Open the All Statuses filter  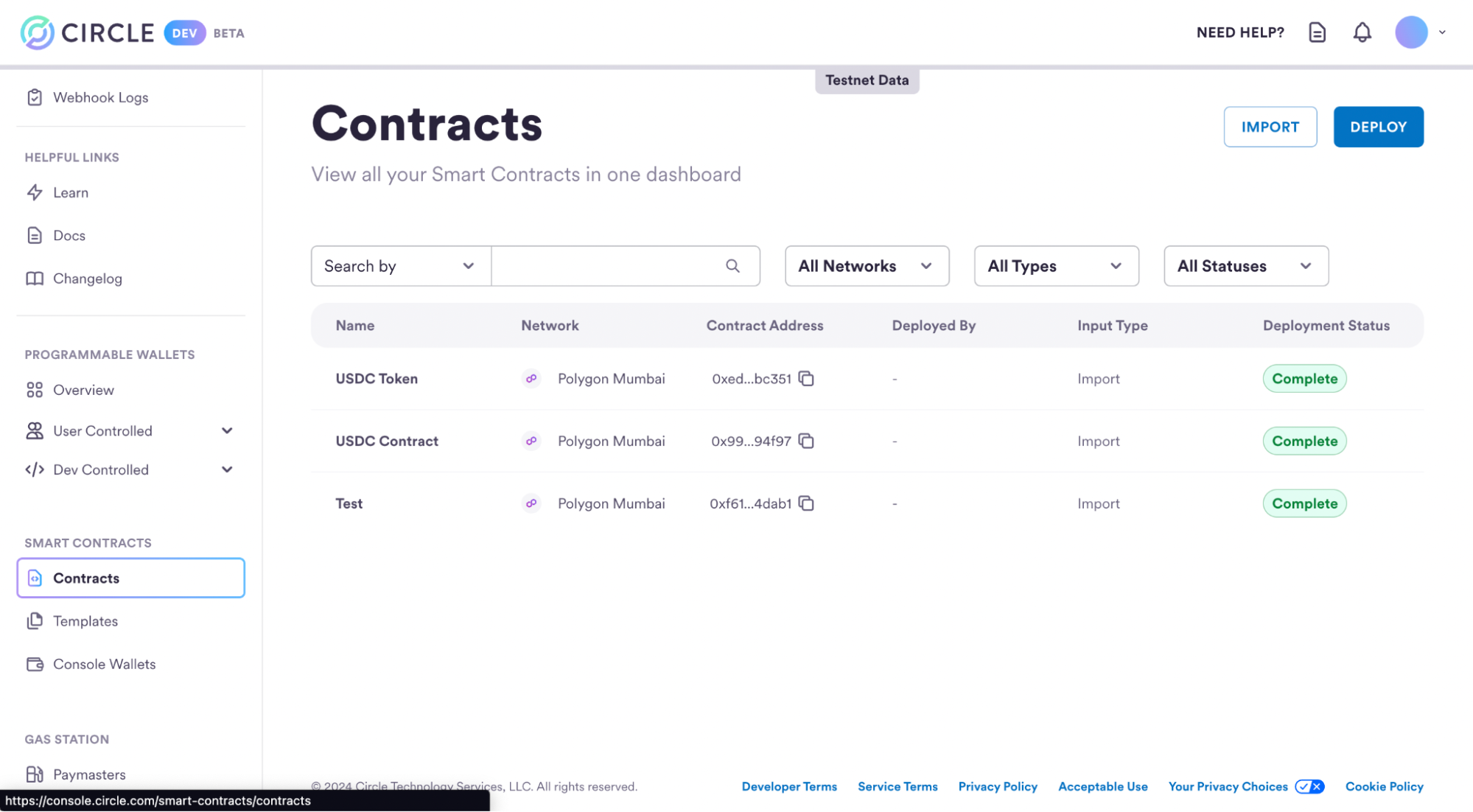click(1245, 266)
